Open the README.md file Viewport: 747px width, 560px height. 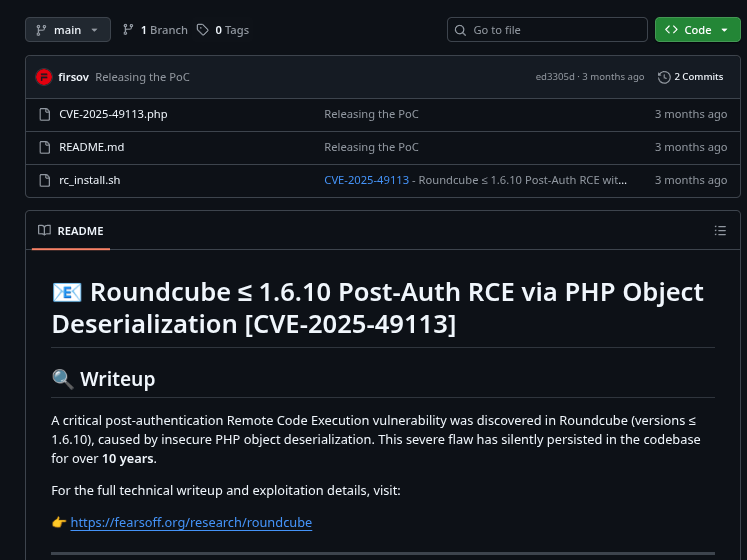(91, 147)
